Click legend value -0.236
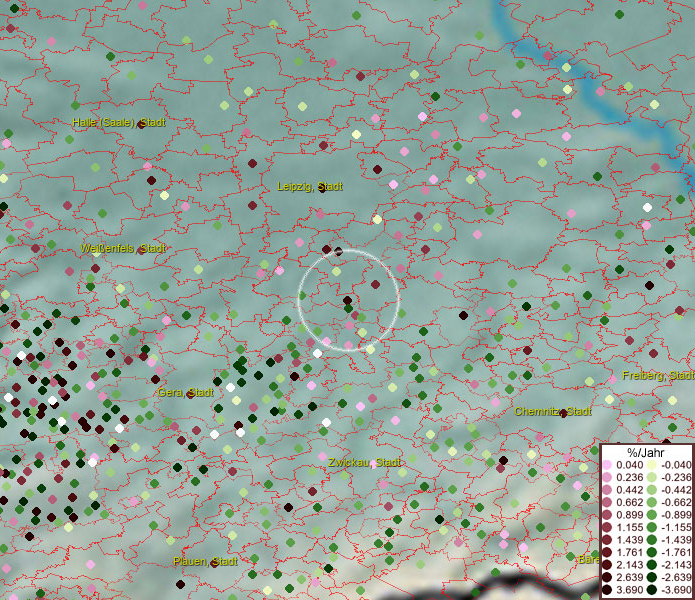The height and width of the screenshot is (600, 695). click(676, 477)
